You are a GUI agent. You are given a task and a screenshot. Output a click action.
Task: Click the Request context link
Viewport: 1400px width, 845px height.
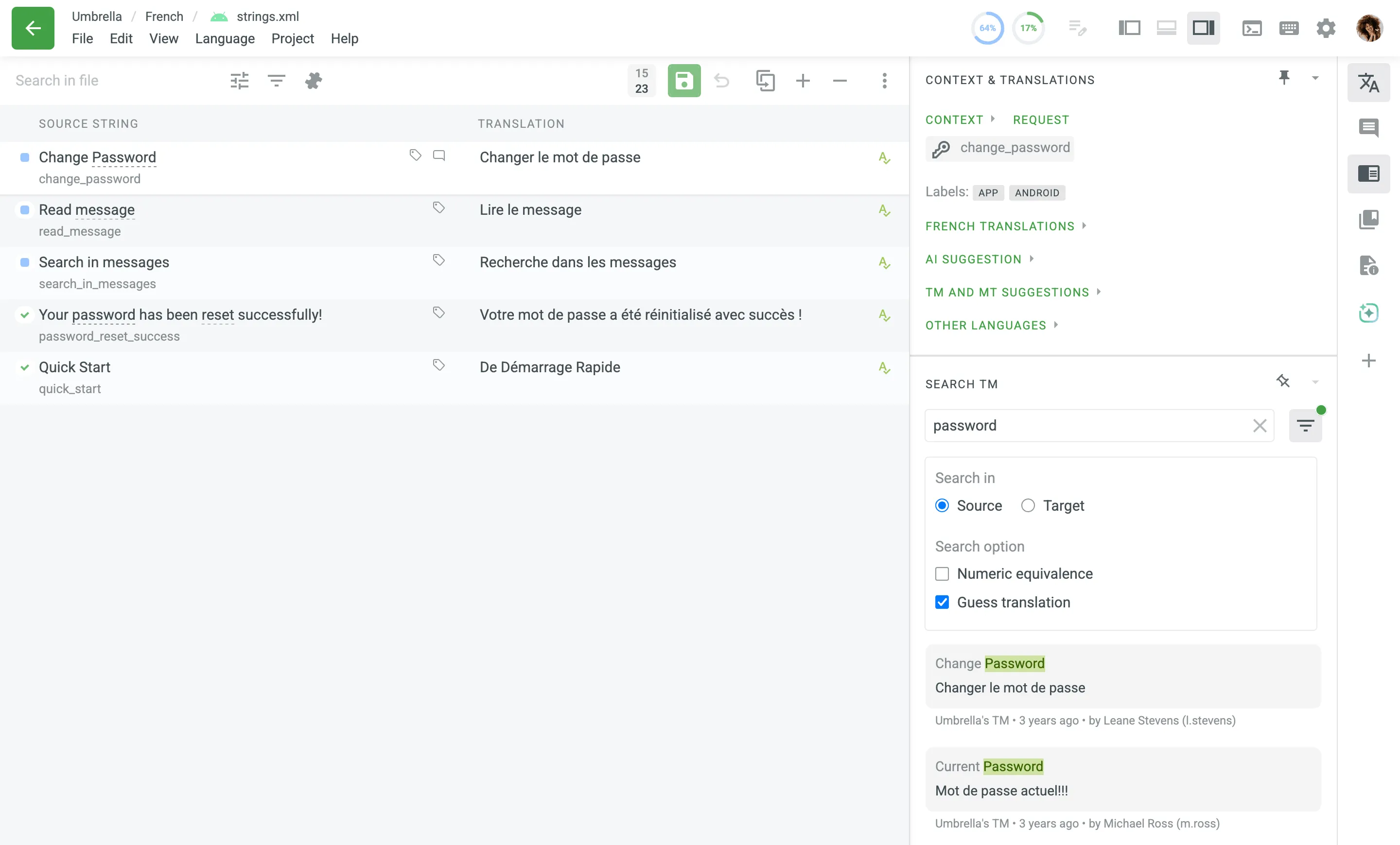1040,120
